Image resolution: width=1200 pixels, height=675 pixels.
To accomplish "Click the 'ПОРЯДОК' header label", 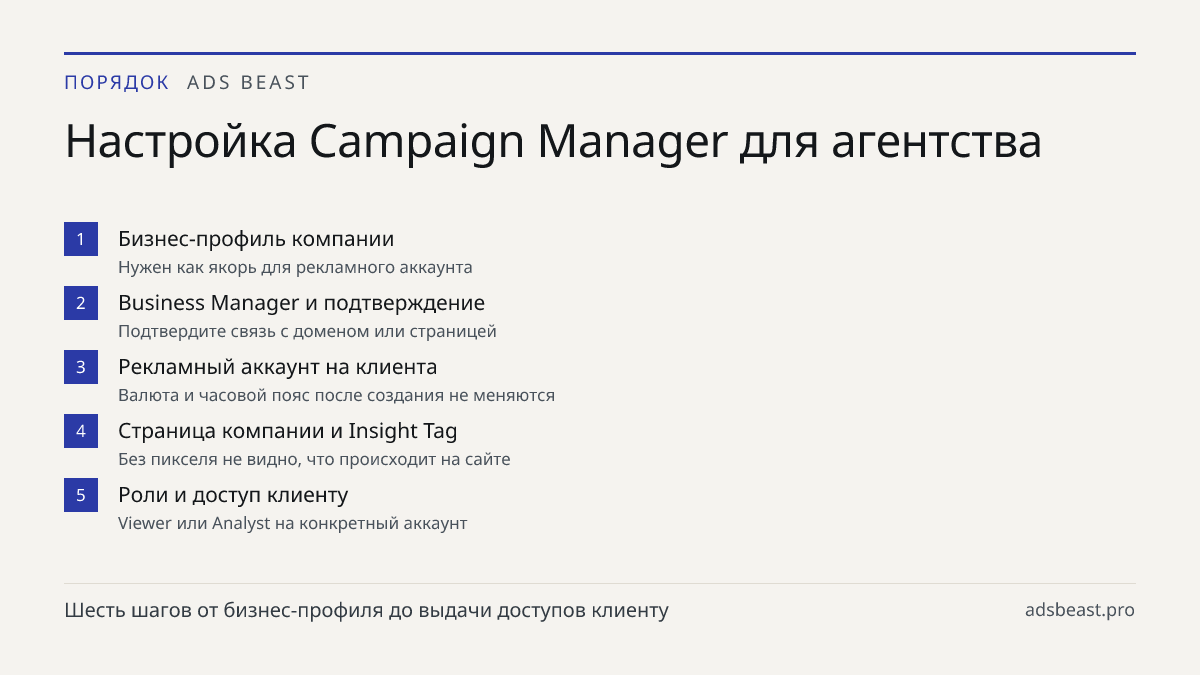I will coord(117,83).
